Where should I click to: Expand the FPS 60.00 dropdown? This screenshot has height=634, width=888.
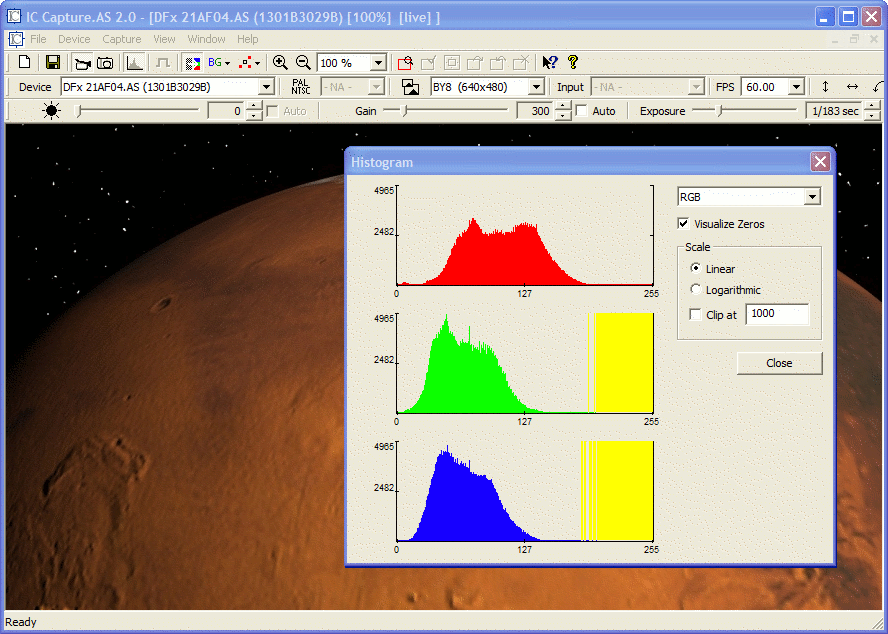click(x=796, y=87)
